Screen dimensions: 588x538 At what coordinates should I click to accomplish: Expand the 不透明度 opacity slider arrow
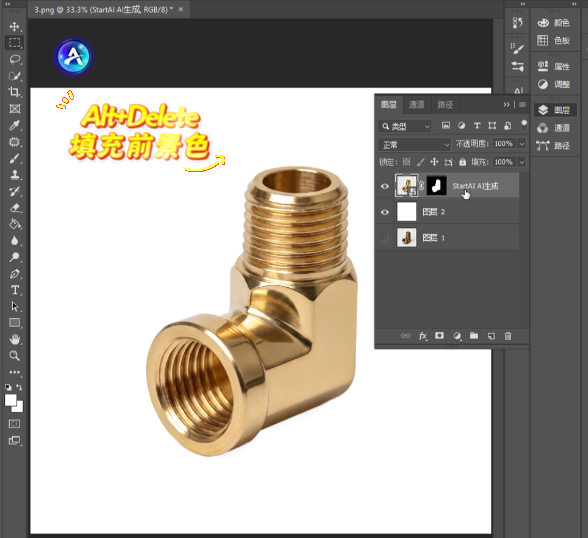point(522,144)
